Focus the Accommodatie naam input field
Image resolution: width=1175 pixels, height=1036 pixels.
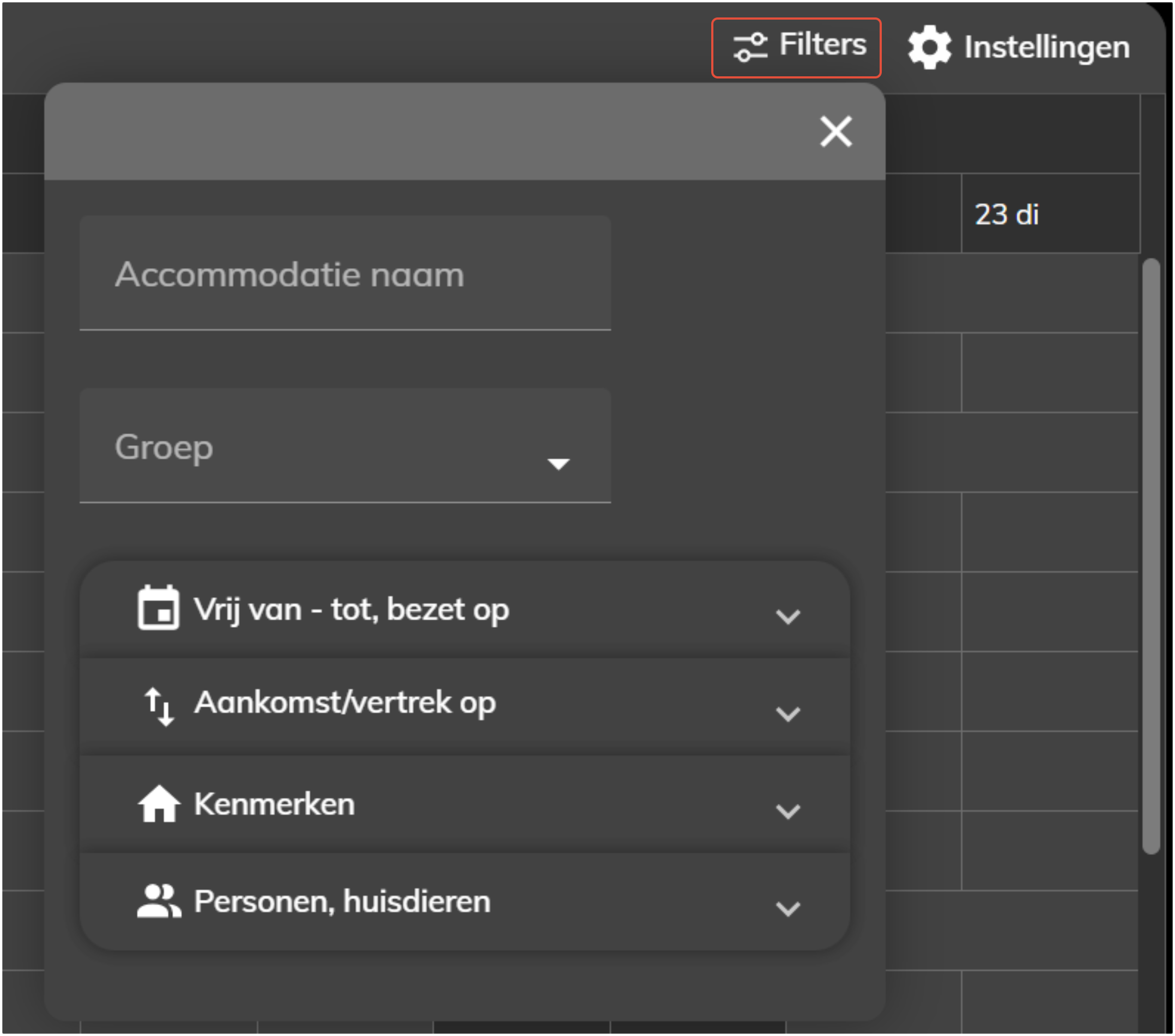pos(345,274)
